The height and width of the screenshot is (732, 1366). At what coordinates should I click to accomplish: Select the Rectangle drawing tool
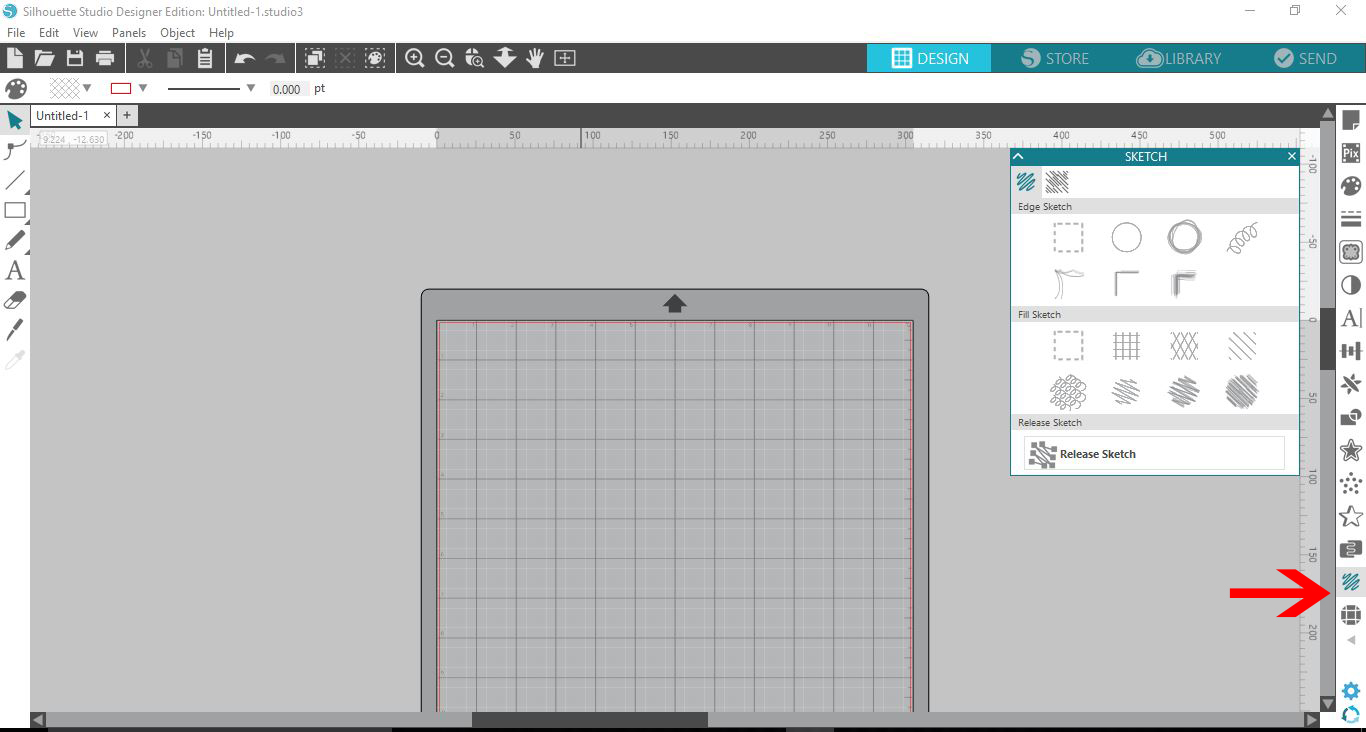(15, 210)
